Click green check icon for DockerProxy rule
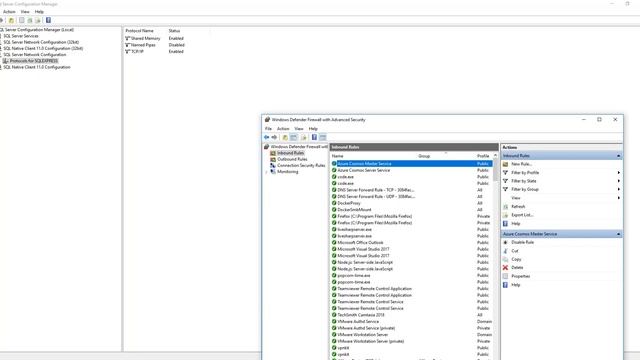The image size is (640, 360). coord(334,203)
